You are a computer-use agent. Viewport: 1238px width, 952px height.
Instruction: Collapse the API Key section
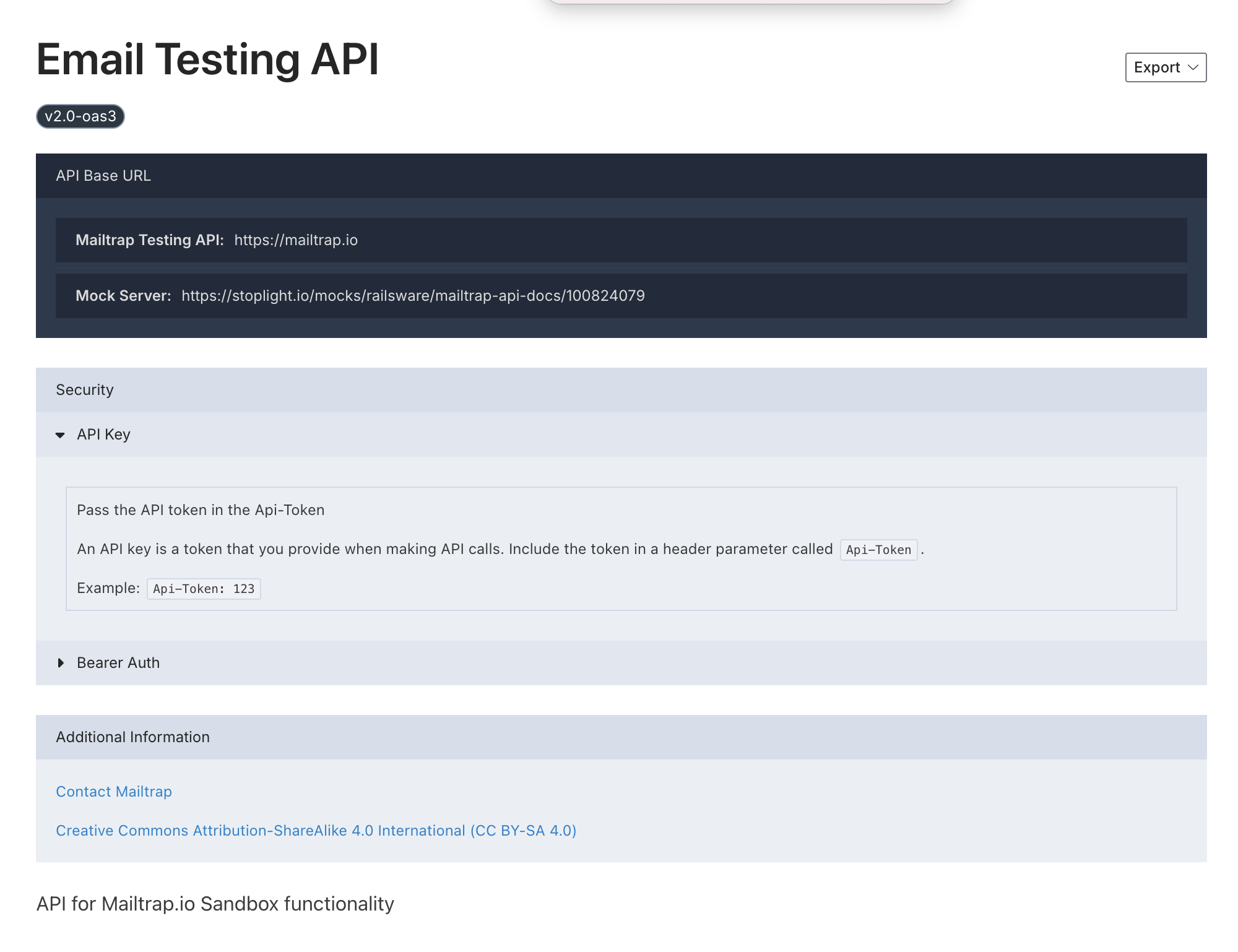point(621,435)
